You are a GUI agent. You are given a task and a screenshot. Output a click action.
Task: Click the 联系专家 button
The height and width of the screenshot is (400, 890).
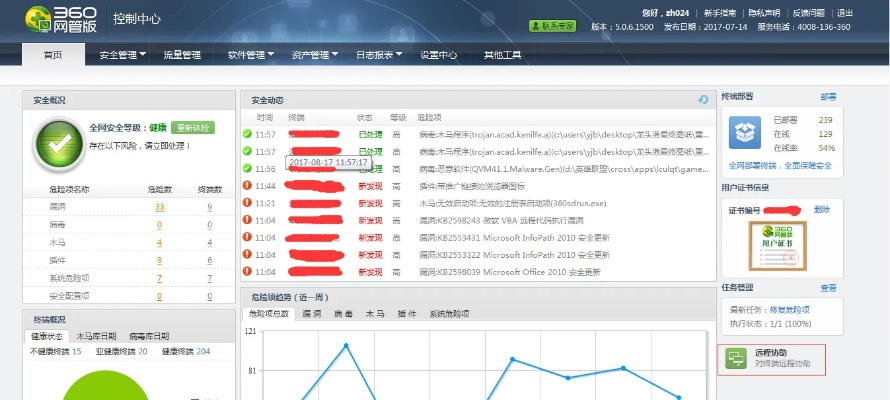click(x=553, y=25)
